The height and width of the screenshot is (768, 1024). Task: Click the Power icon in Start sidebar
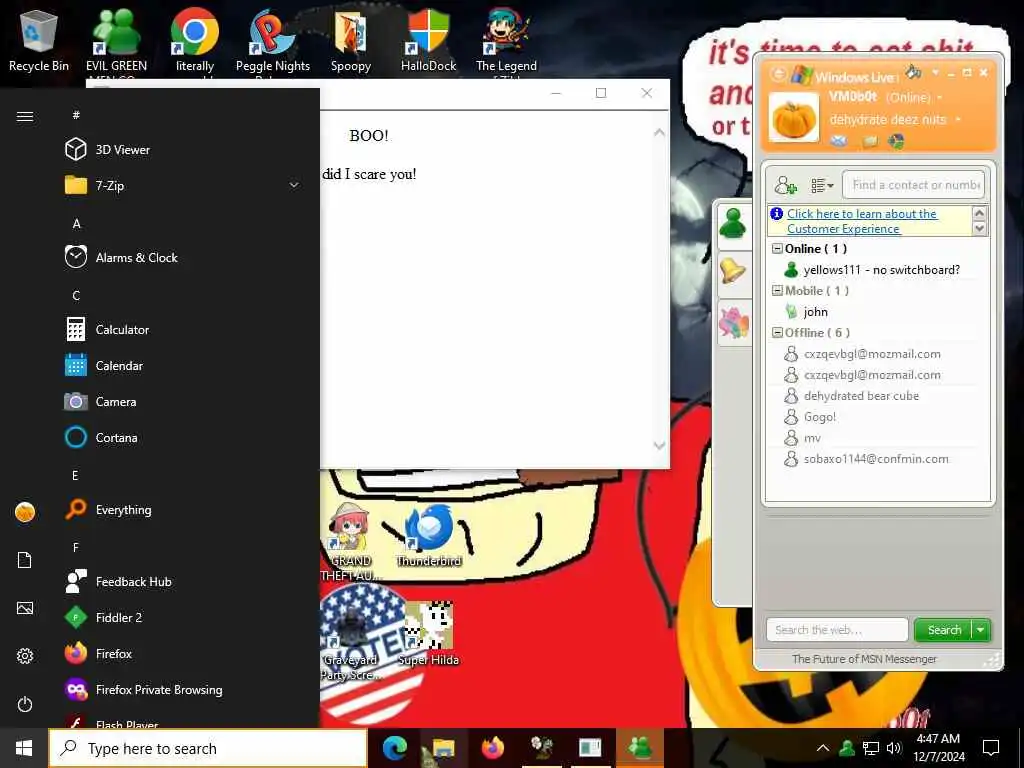(x=25, y=704)
